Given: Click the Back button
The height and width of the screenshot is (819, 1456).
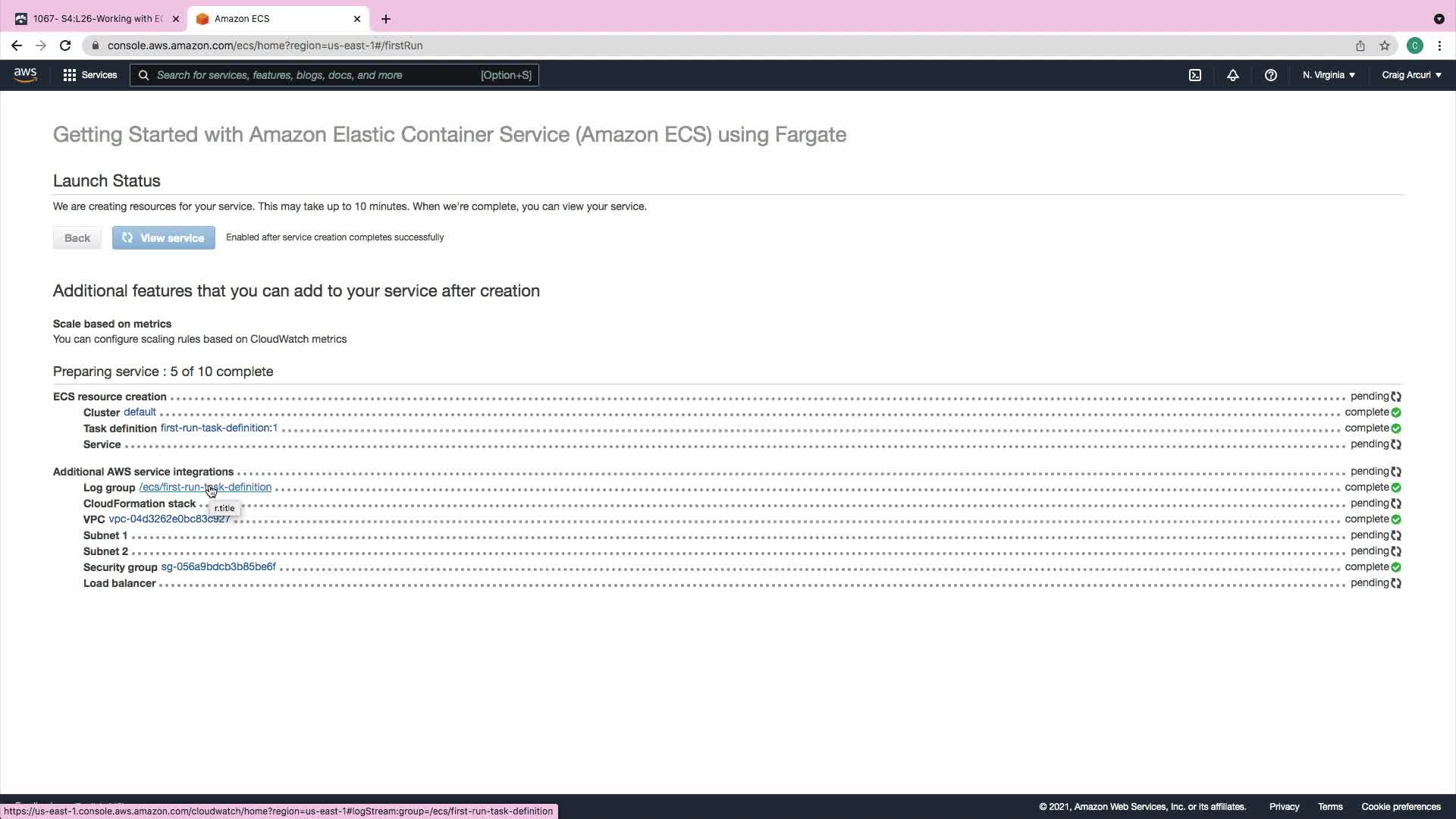Looking at the screenshot, I should click(x=77, y=238).
